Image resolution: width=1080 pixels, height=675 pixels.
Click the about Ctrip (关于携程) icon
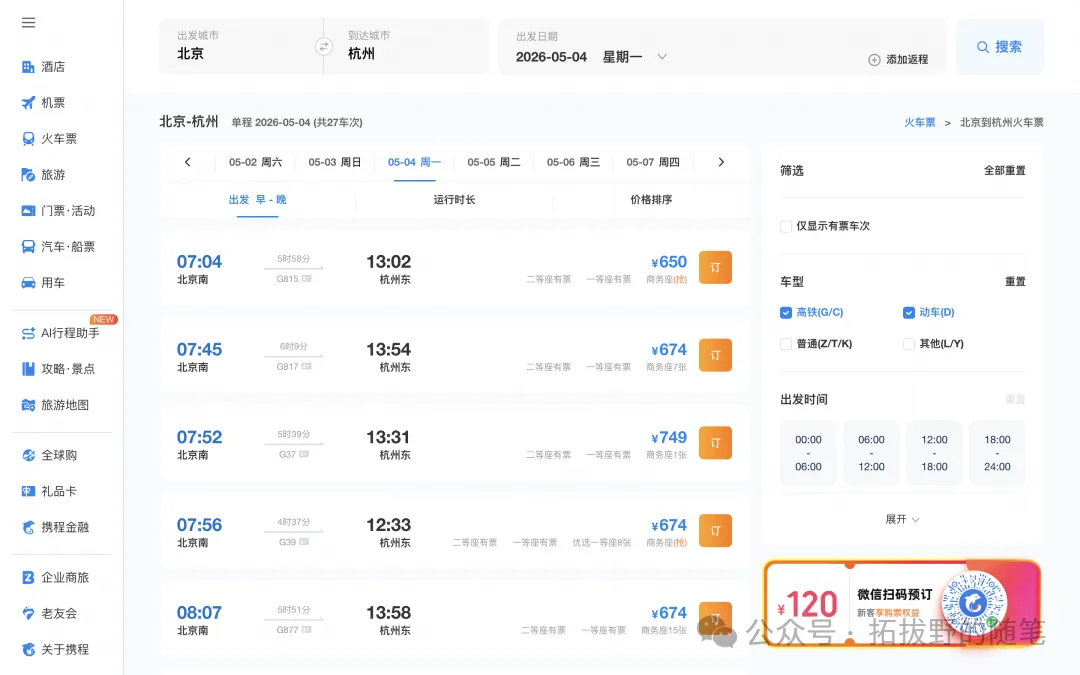(28, 650)
